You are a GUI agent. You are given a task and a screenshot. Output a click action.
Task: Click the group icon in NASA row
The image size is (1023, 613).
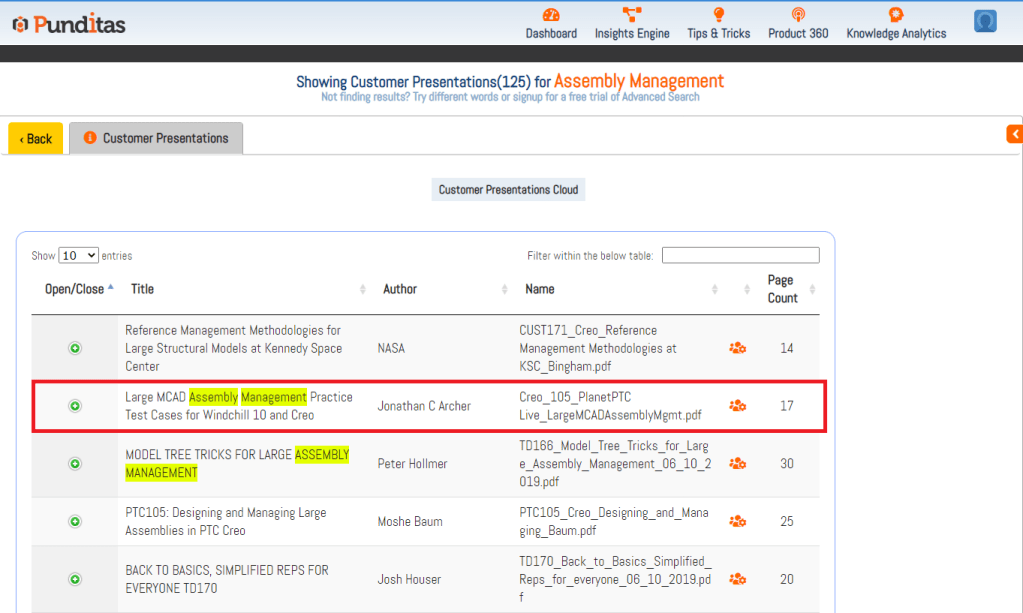tap(737, 348)
